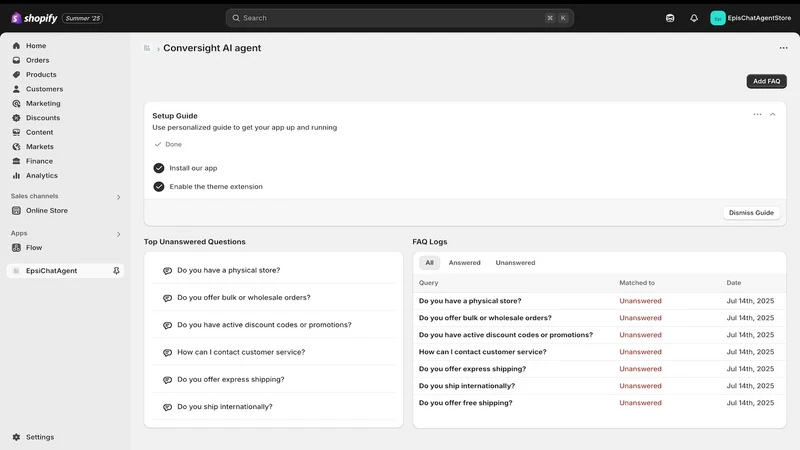Screen dimensions: 800x450
Task: Click chat icon beside physical store question
Action: point(167,270)
